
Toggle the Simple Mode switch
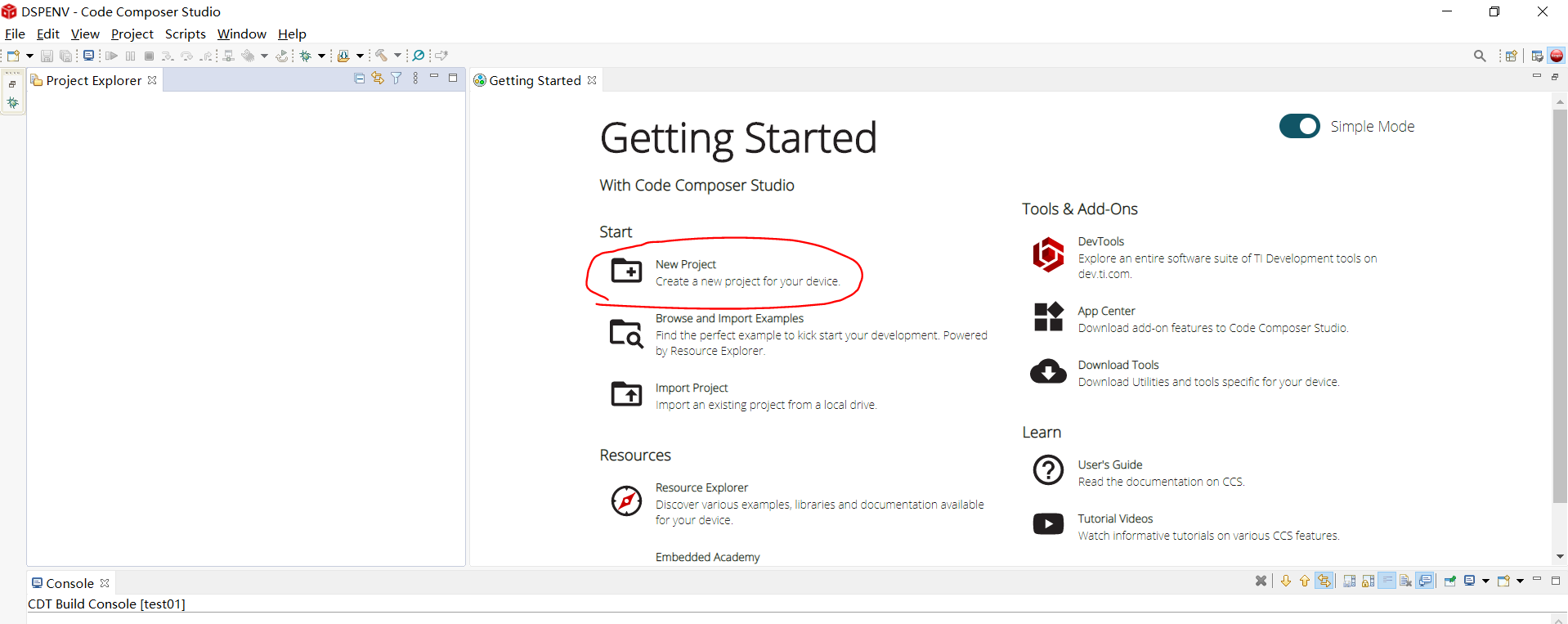1299,126
